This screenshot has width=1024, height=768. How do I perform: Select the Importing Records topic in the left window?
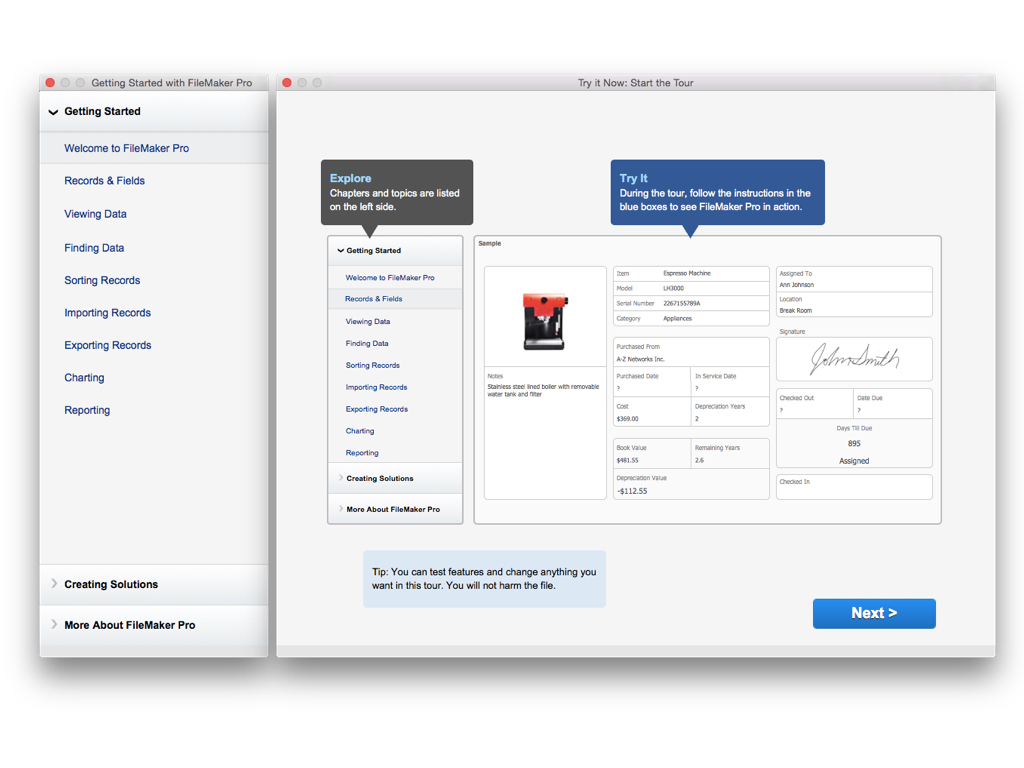(107, 313)
